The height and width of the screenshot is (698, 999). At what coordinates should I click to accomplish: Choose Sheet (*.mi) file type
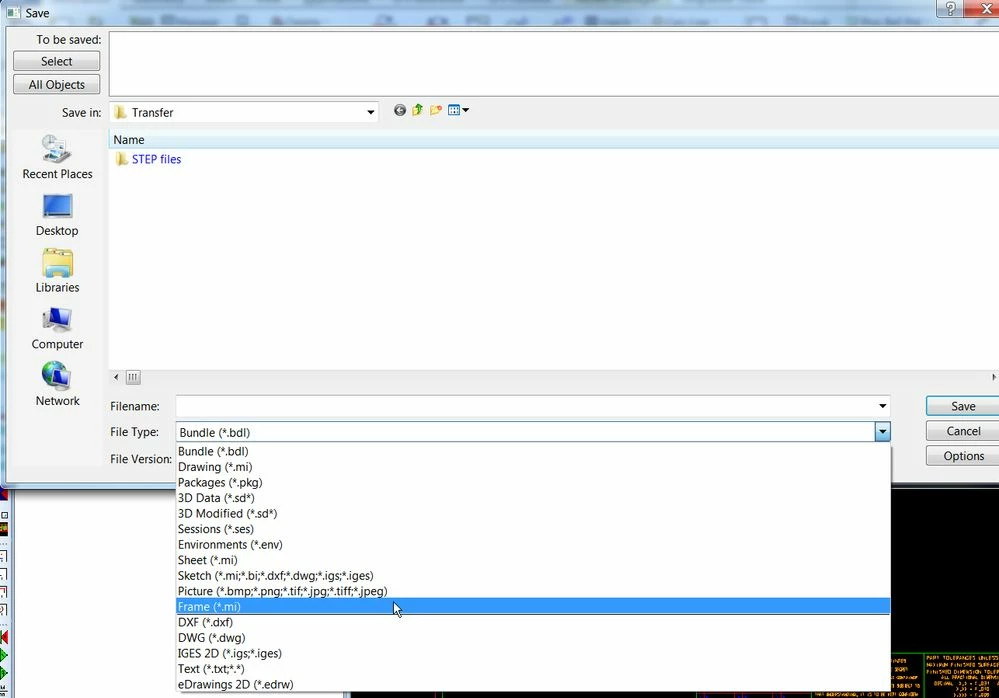pyautogui.click(x=533, y=560)
